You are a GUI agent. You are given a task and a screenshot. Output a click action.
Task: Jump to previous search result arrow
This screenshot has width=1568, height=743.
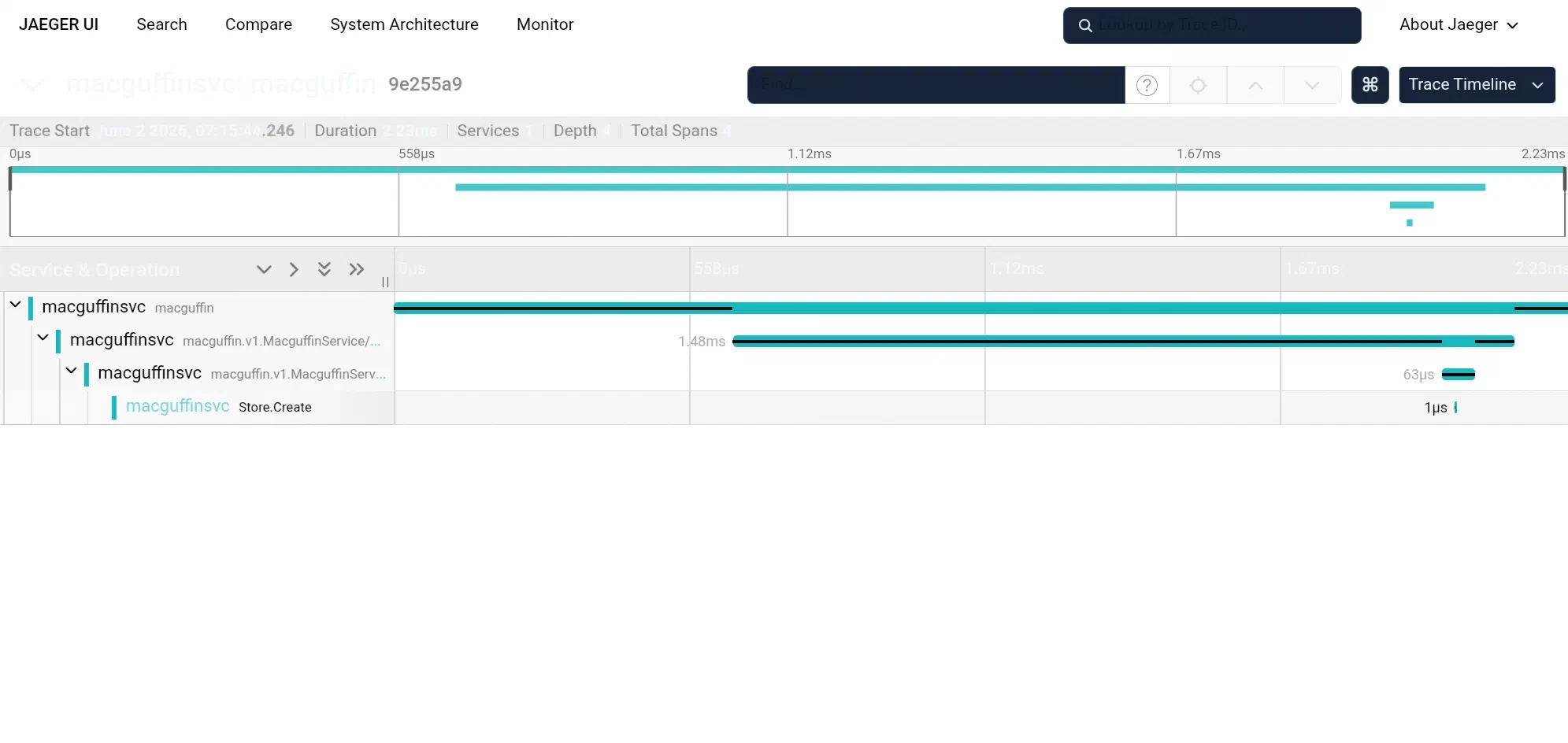[1255, 85]
